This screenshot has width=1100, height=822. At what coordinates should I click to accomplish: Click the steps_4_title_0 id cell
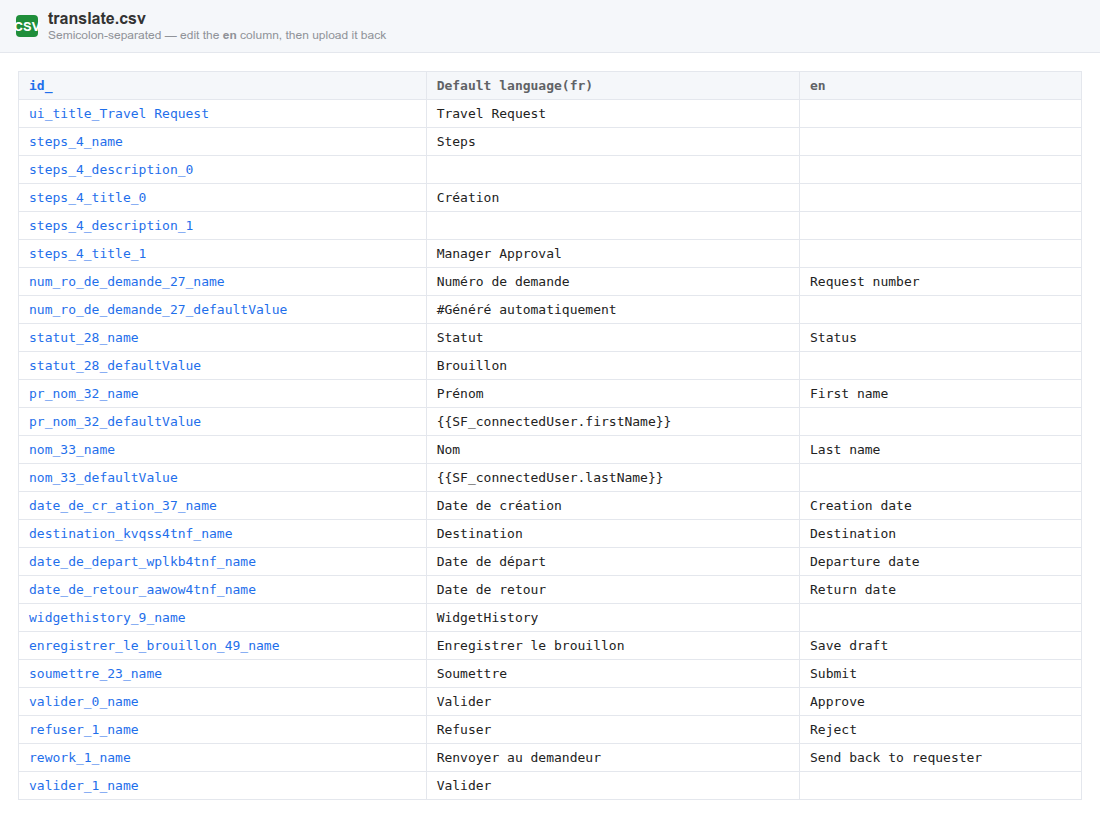point(222,198)
